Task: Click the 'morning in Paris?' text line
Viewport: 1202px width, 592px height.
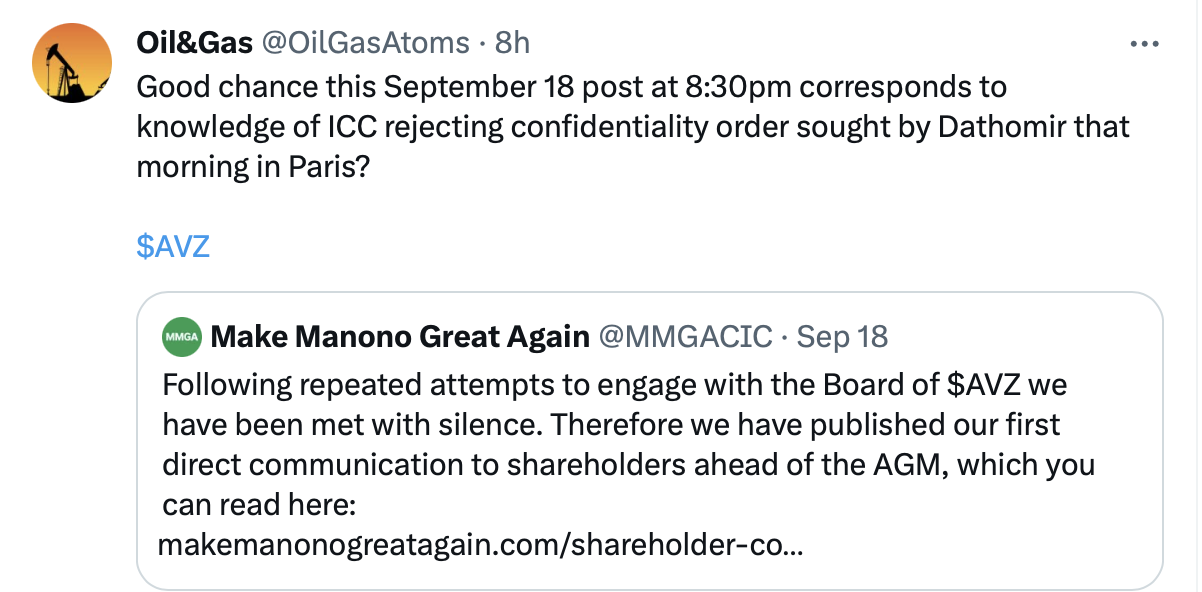Action: click(x=253, y=167)
